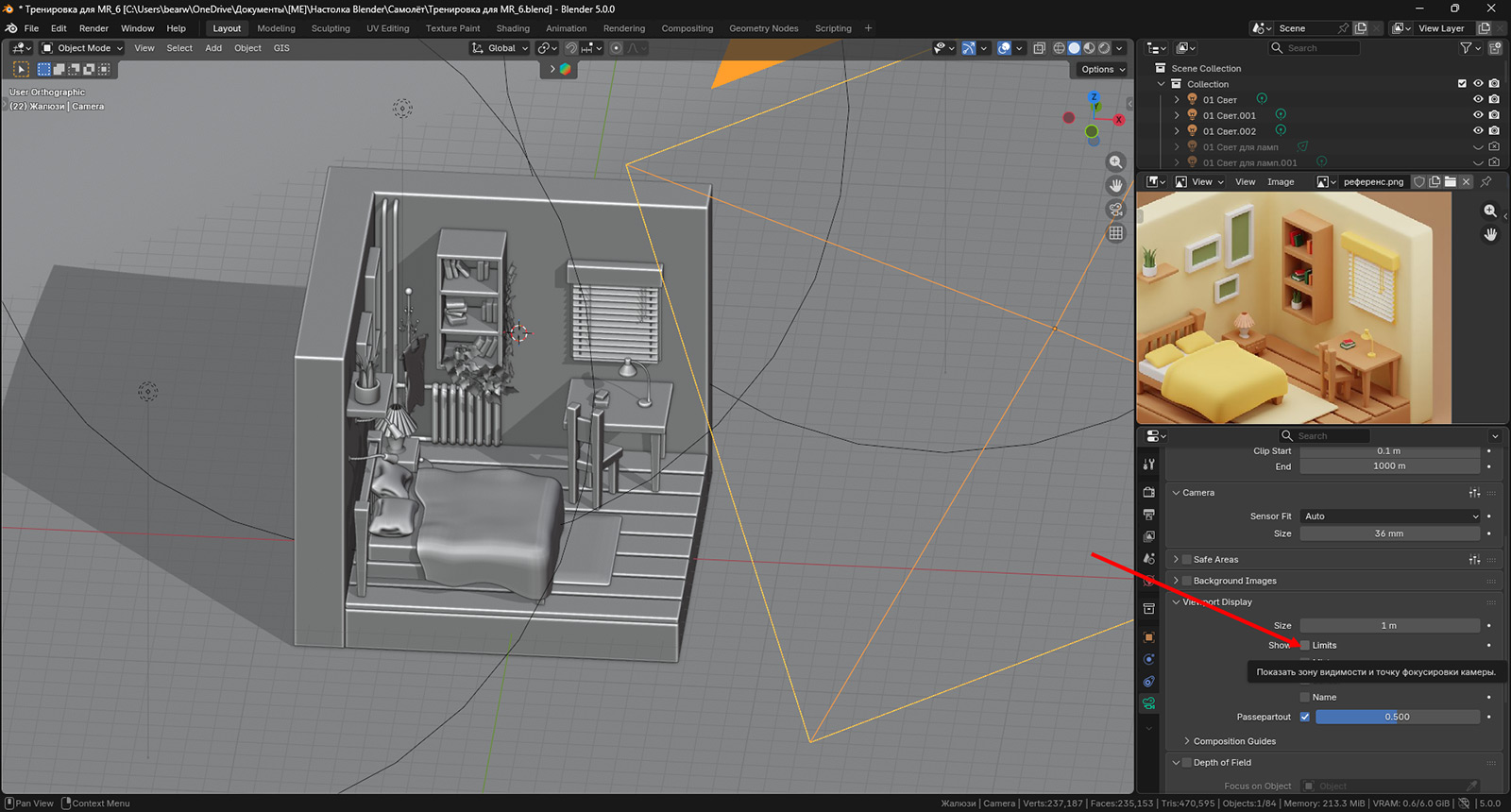Viewport: 1511px width, 812px height.
Task: Hide the 01 Свет.001 light in viewport
Action: point(1478,115)
